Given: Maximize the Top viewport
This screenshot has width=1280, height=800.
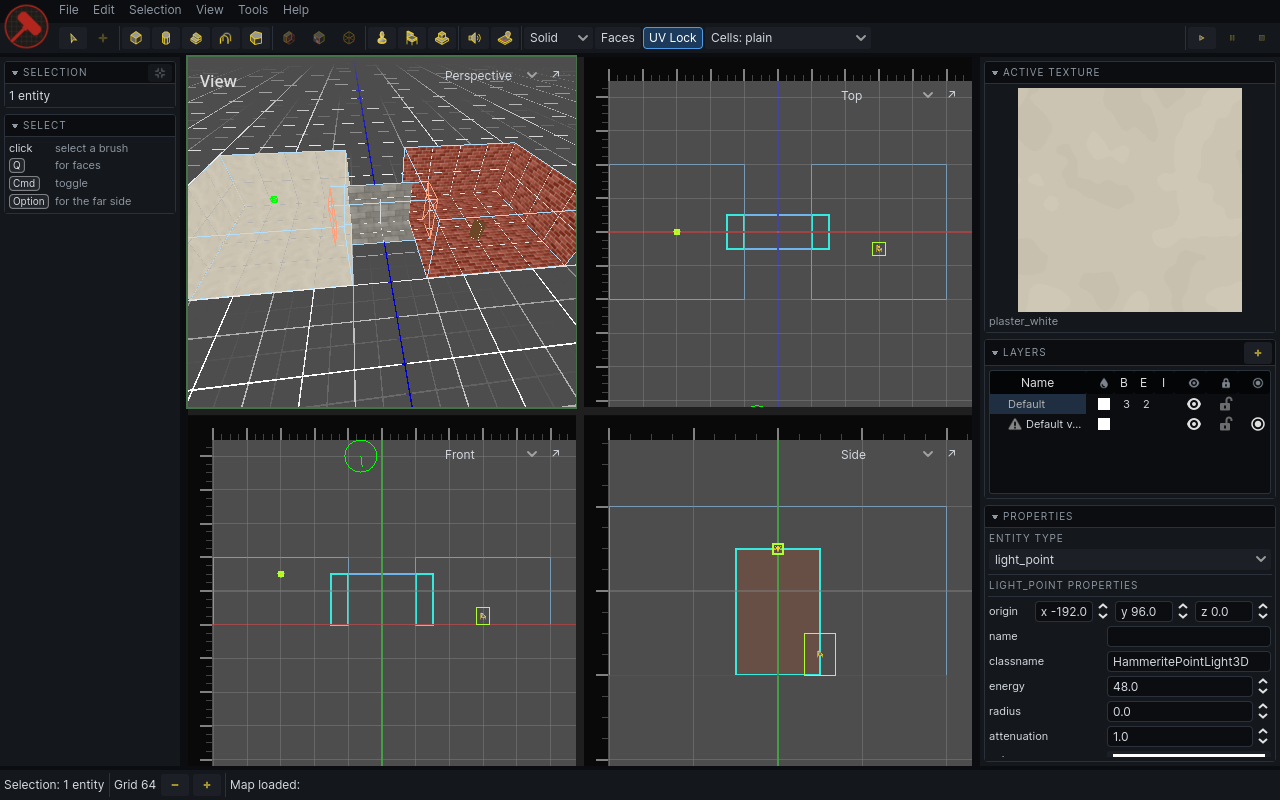Looking at the screenshot, I should click(x=951, y=95).
